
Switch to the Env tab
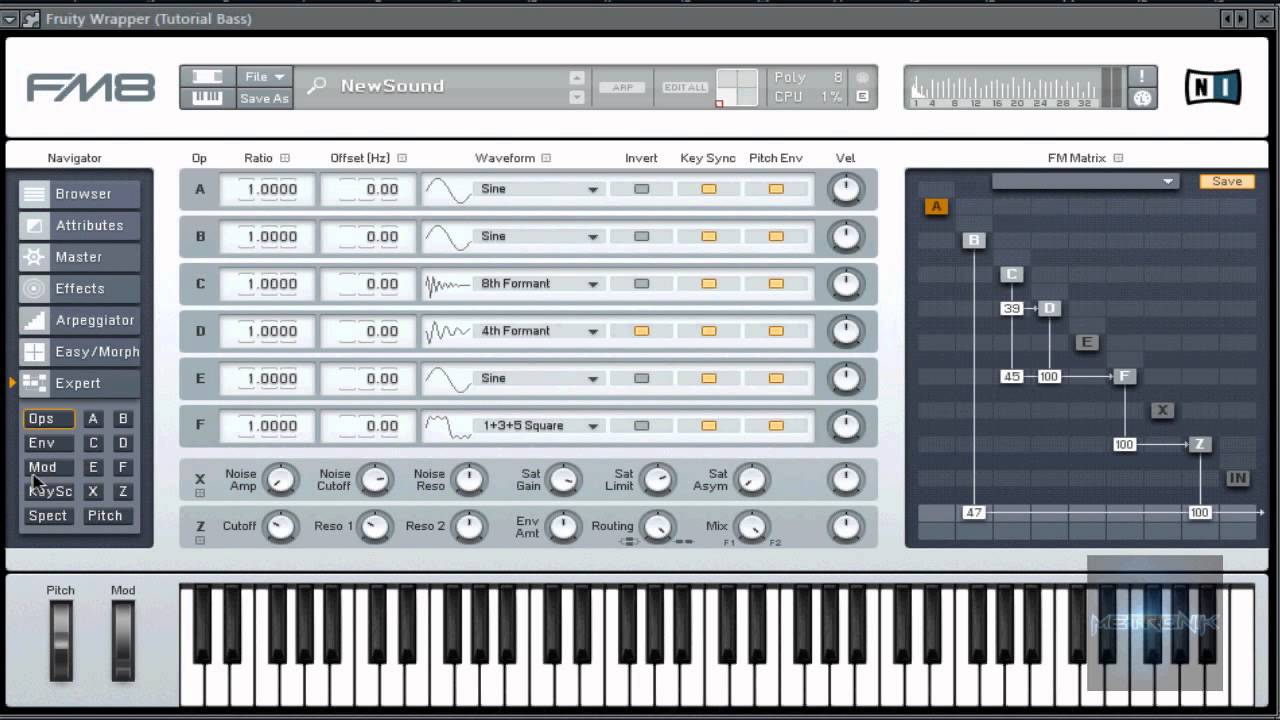[x=48, y=443]
